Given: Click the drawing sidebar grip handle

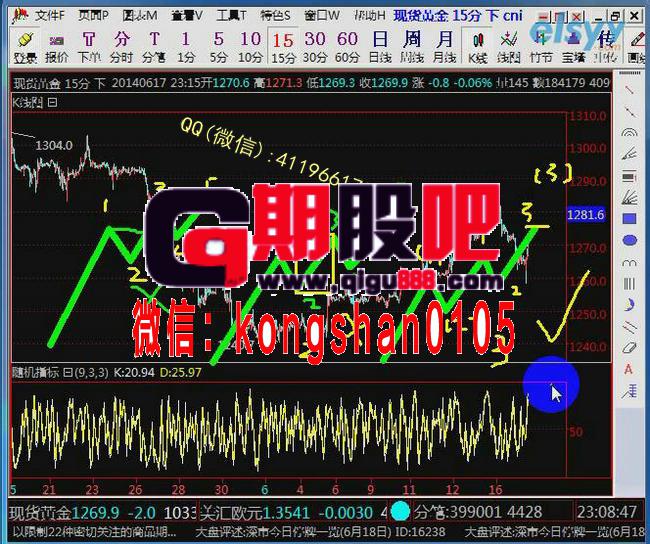Looking at the screenshot, I should [x=629, y=74].
